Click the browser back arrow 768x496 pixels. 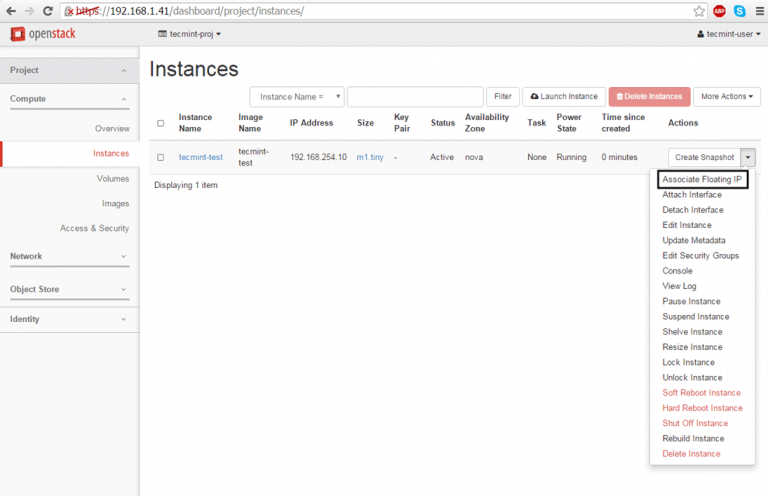coord(10,11)
